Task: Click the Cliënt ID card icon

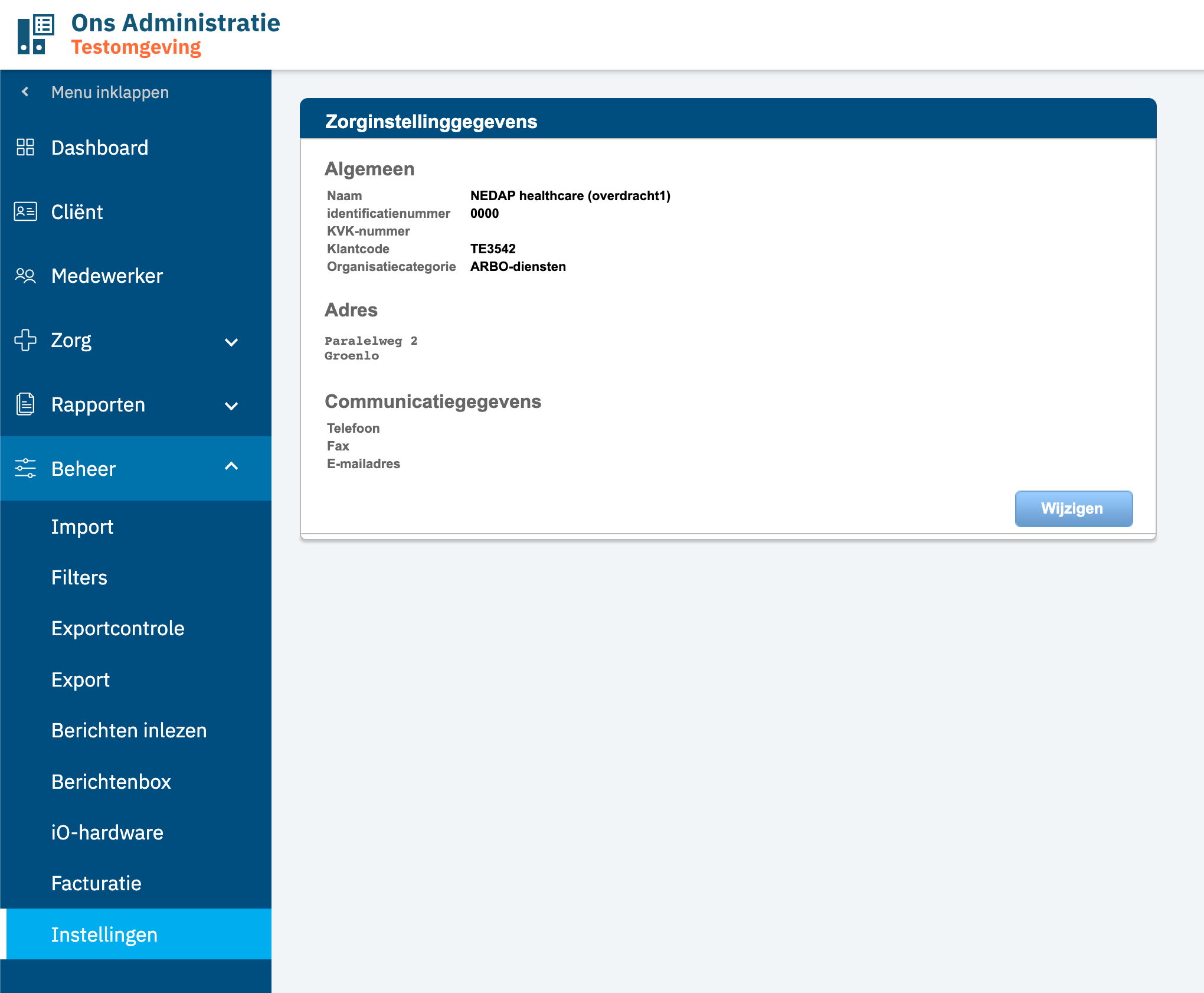Action: 25,211
